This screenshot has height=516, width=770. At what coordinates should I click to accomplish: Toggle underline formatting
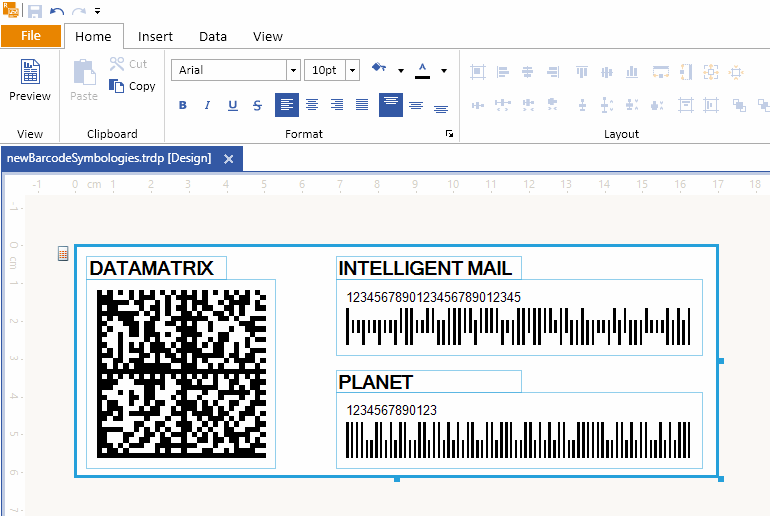[233, 105]
